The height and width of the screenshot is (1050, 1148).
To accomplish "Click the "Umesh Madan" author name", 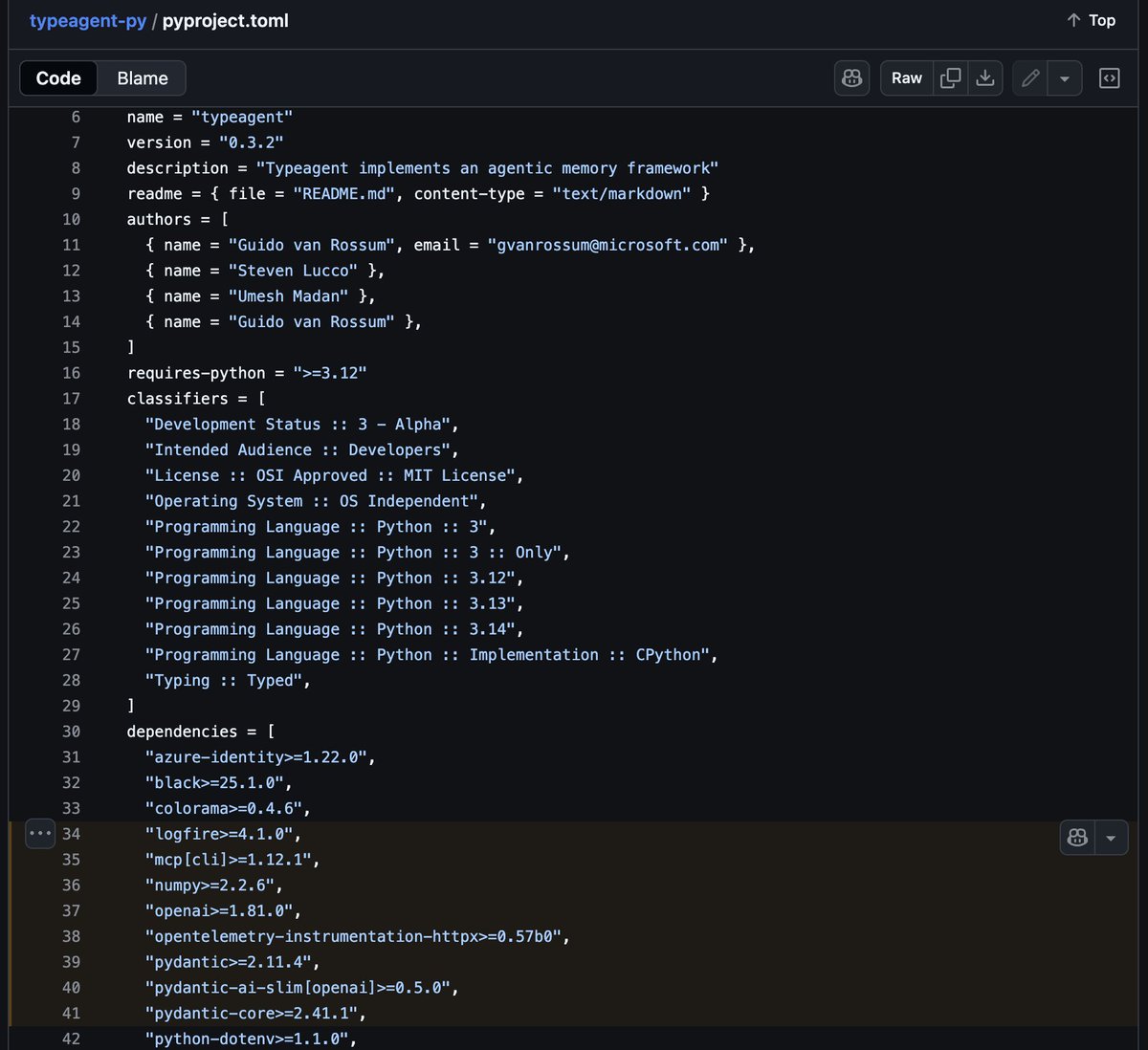I will tap(288, 296).
